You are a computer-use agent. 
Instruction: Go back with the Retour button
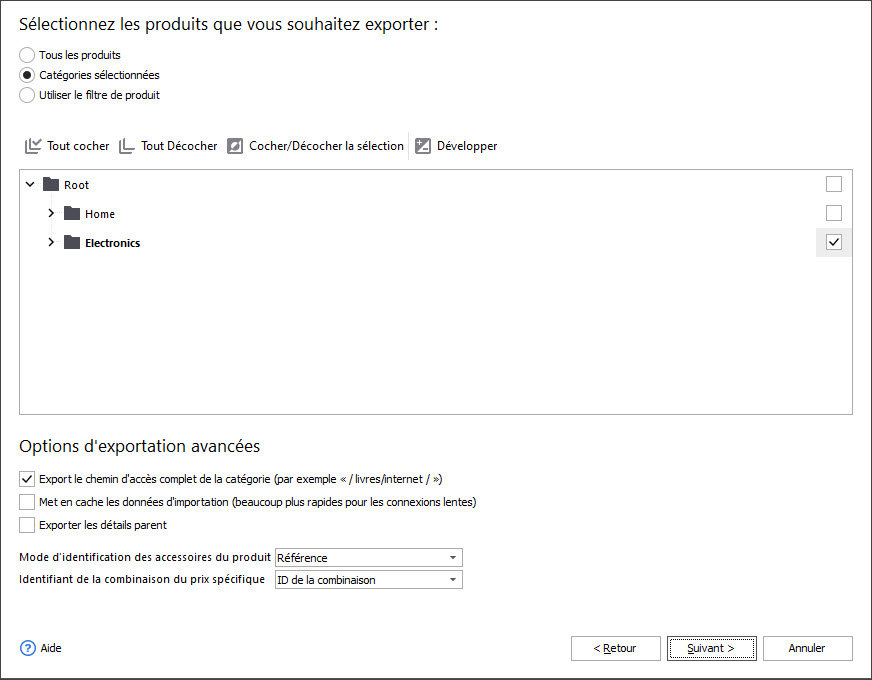(616, 648)
